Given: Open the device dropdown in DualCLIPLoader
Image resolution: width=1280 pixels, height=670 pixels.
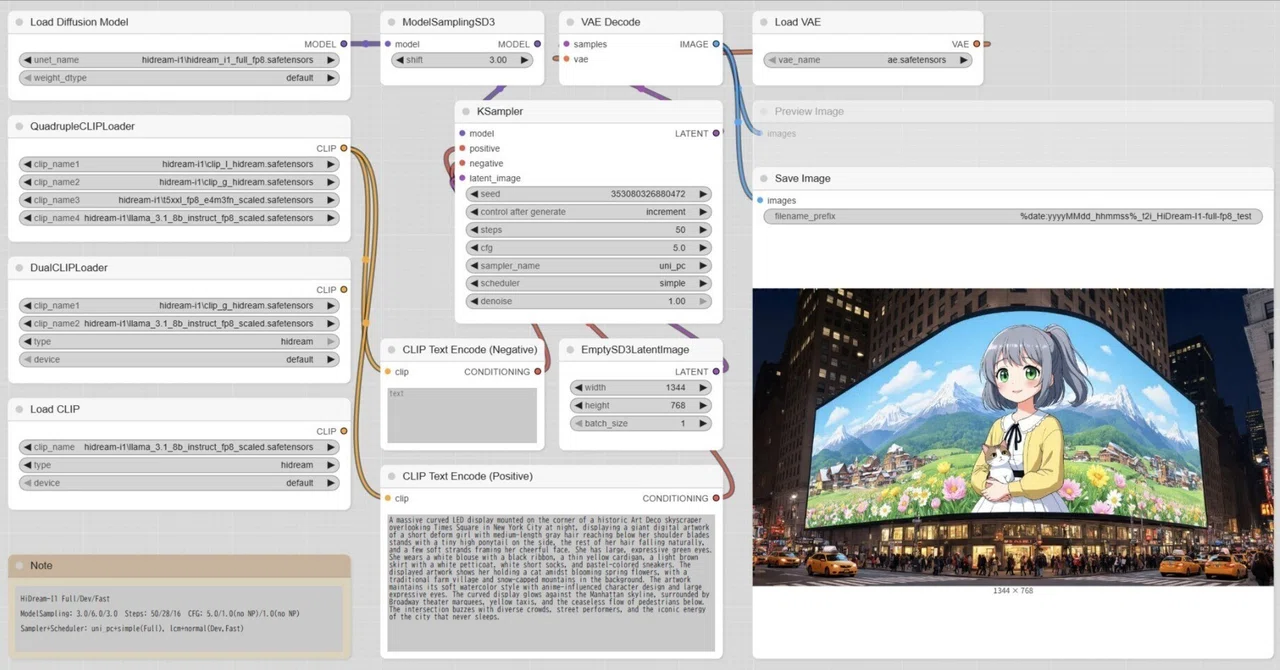Looking at the screenshot, I should [x=179, y=360].
